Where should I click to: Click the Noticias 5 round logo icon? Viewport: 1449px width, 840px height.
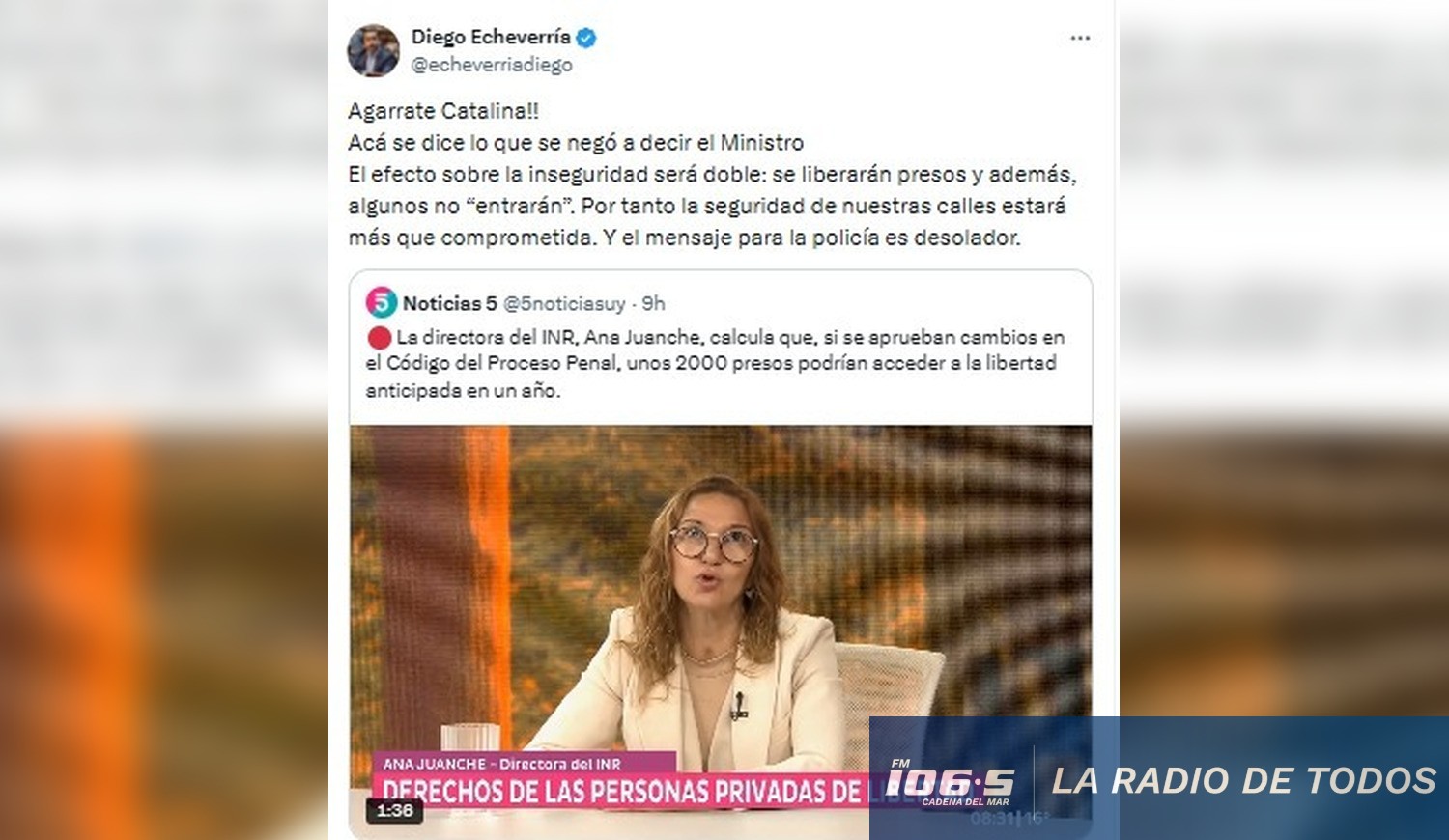[x=382, y=303]
